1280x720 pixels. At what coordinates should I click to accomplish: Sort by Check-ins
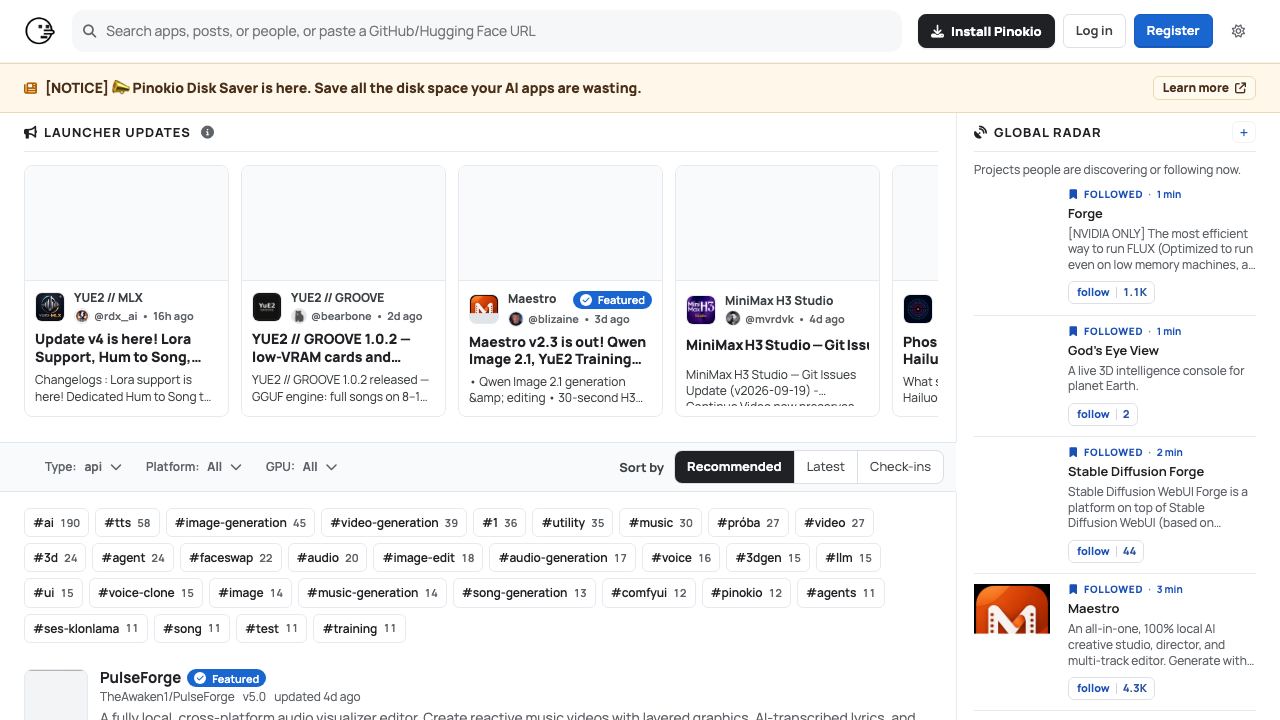[900, 467]
